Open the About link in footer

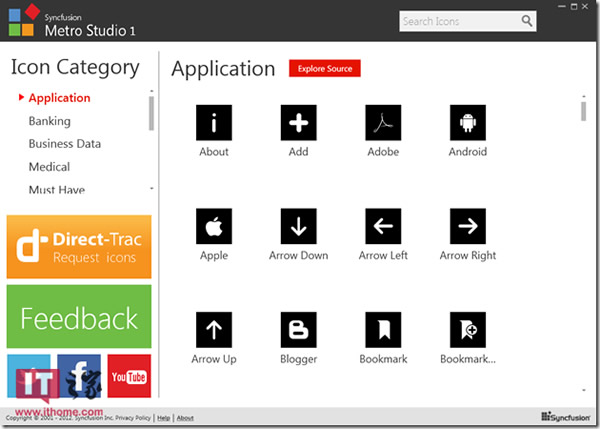click(x=185, y=418)
